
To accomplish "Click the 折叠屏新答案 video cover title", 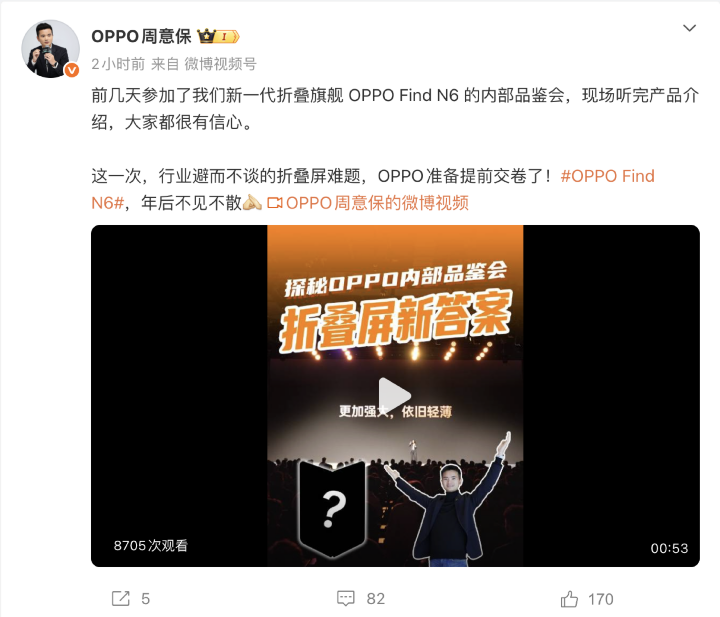I will (x=396, y=320).
